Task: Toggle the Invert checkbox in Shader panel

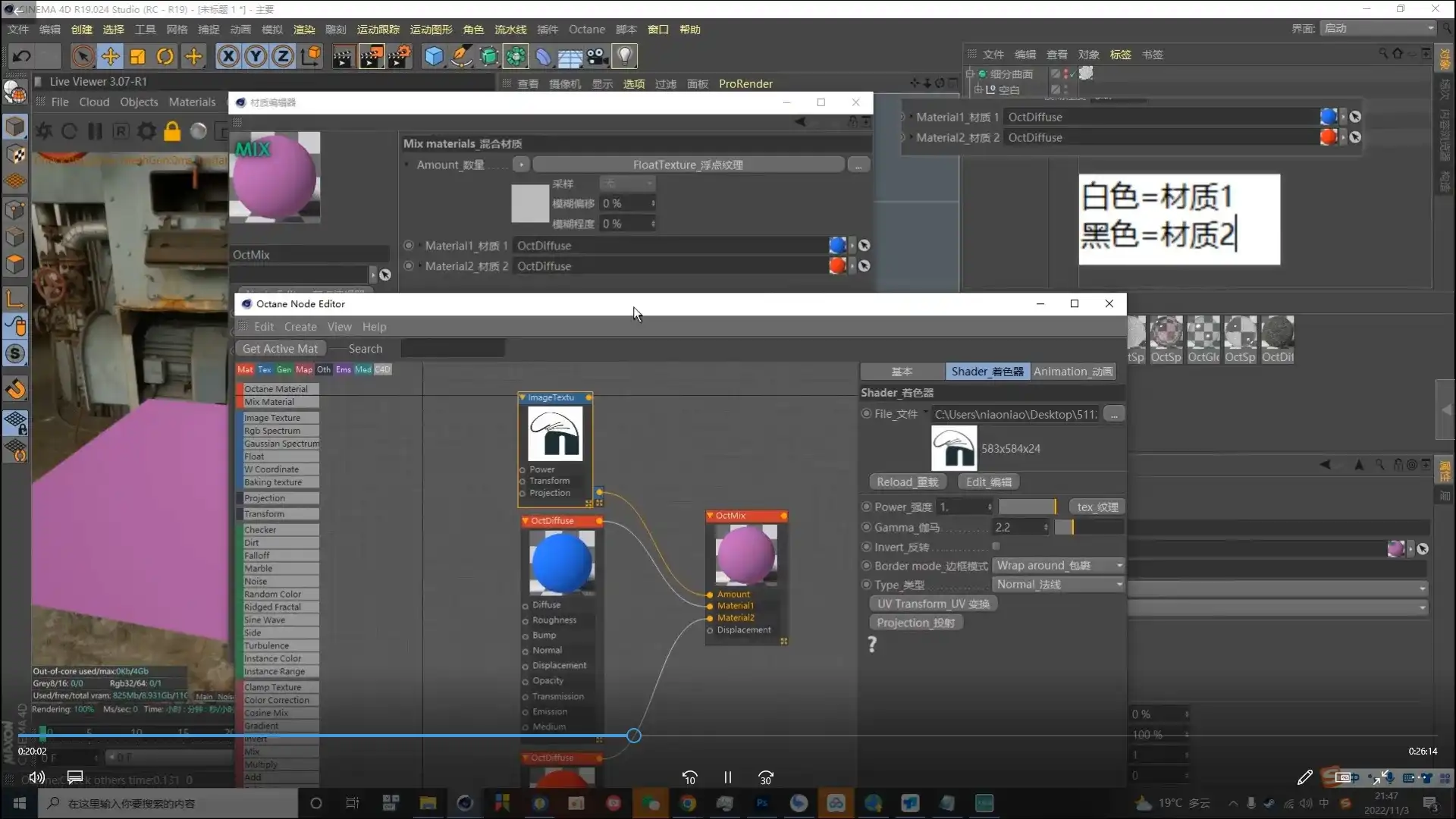Action: point(996,547)
